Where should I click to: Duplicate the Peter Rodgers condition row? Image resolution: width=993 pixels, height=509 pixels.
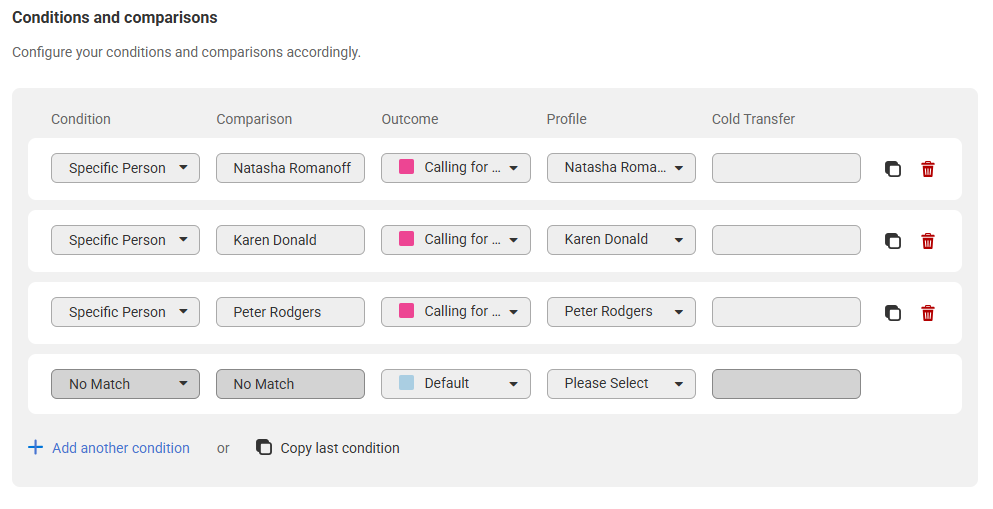(893, 313)
